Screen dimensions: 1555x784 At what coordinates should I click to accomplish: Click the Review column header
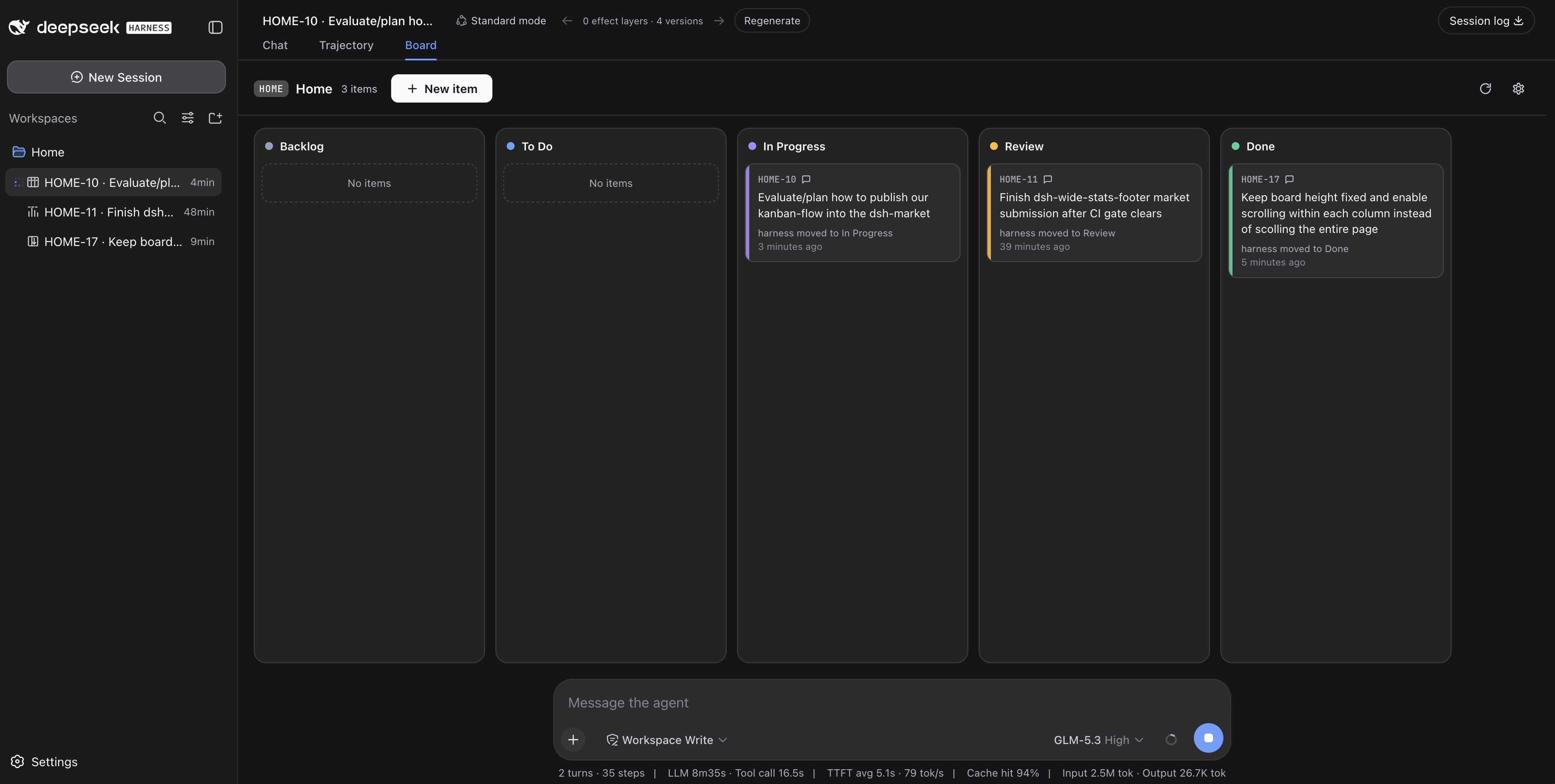[1024, 146]
